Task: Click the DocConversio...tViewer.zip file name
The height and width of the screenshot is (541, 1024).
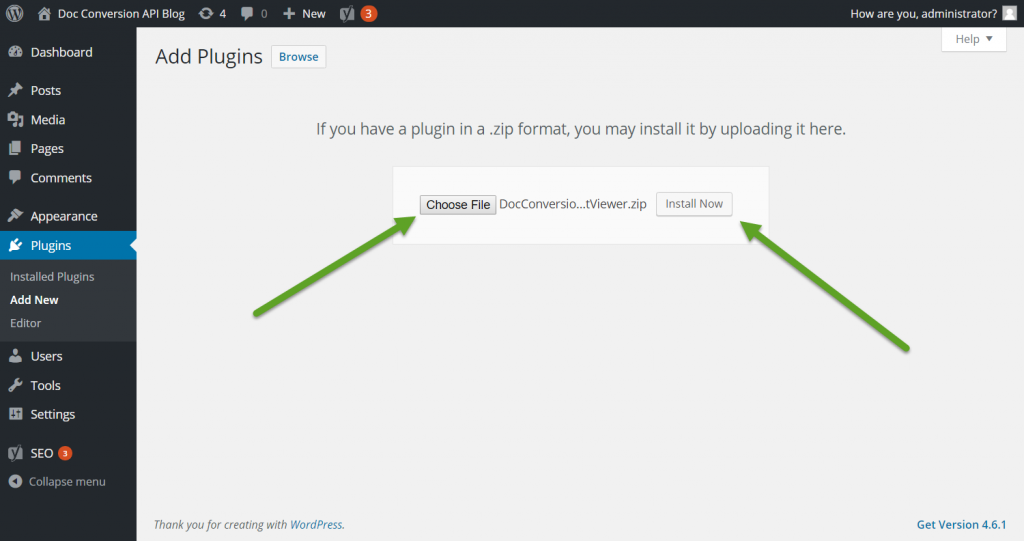Action: coord(573,204)
